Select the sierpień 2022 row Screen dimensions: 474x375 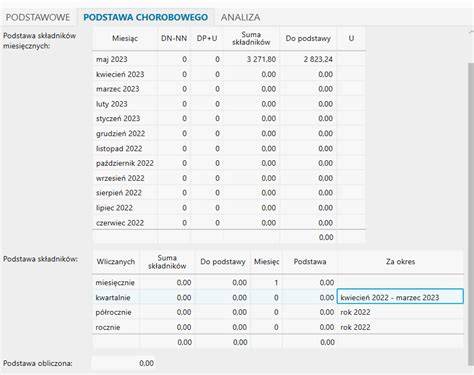[x=229, y=193]
